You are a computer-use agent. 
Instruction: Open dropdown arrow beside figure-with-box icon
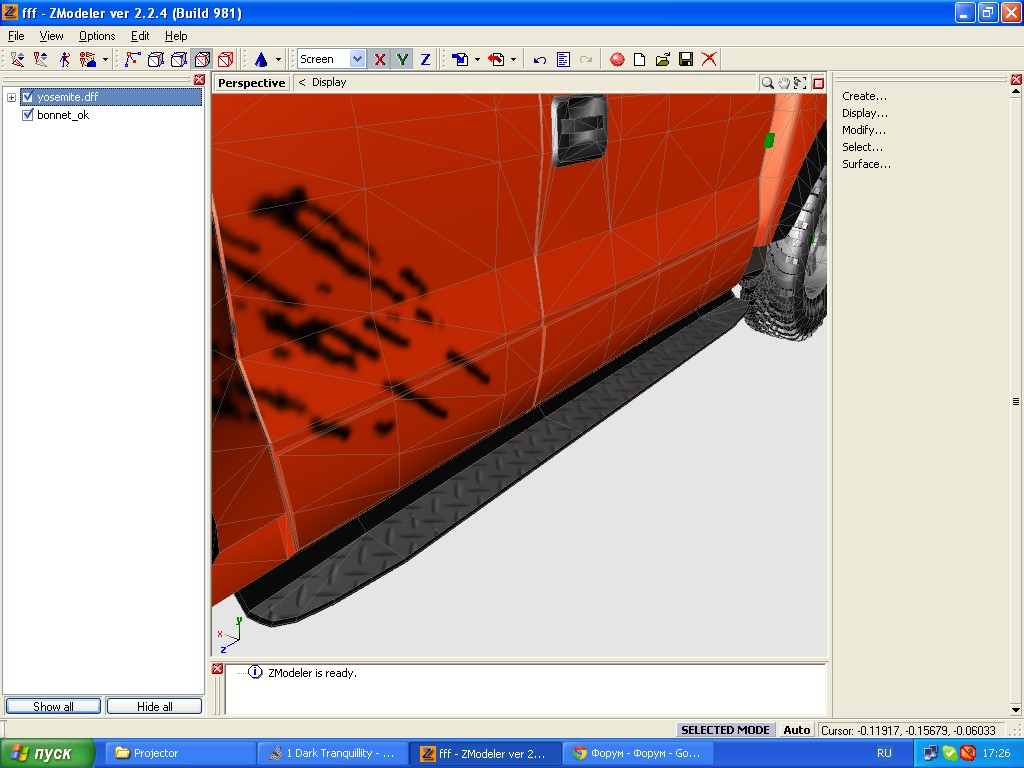click(x=105, y=59)
